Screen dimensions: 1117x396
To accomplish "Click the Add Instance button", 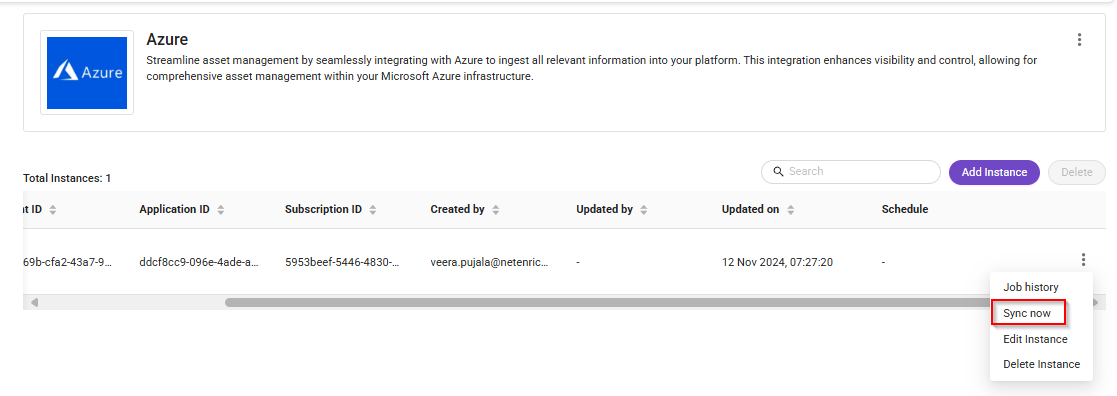I will (994, 172).
